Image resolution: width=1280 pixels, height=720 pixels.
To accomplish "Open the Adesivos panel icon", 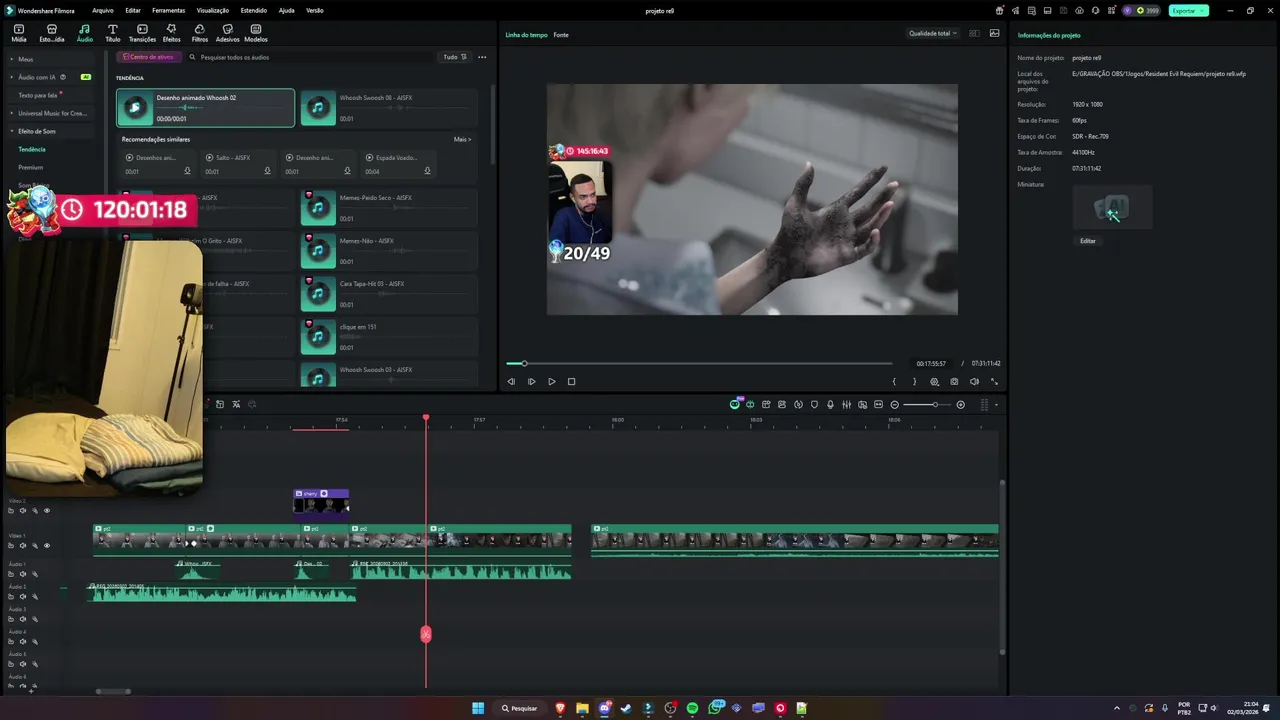I will pos(227,33).
